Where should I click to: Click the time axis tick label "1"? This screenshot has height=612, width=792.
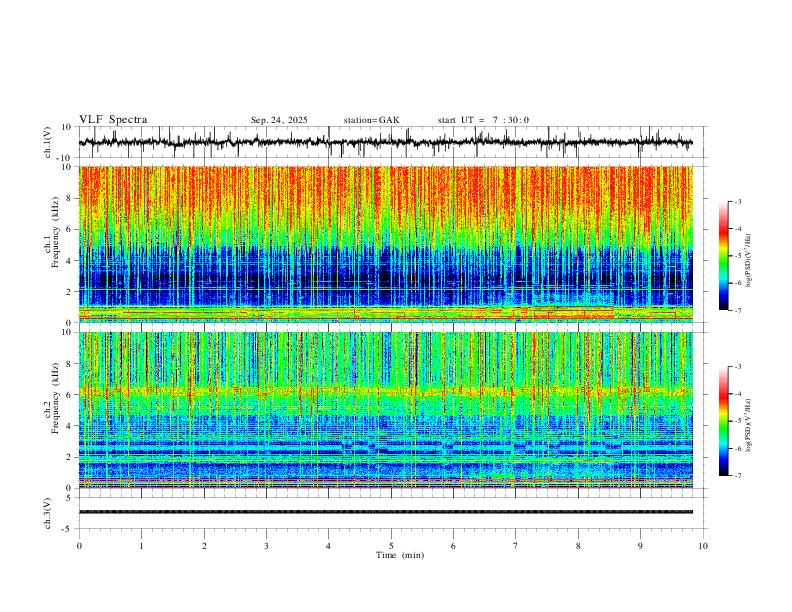click(141, 546)
